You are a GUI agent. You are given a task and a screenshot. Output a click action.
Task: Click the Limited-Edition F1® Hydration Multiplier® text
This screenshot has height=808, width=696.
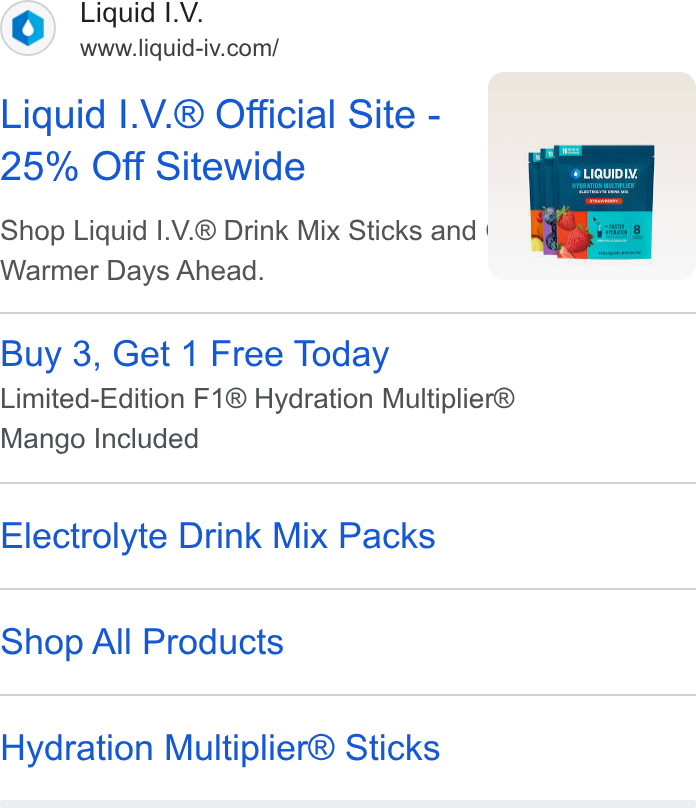click(x=258, y=399)
